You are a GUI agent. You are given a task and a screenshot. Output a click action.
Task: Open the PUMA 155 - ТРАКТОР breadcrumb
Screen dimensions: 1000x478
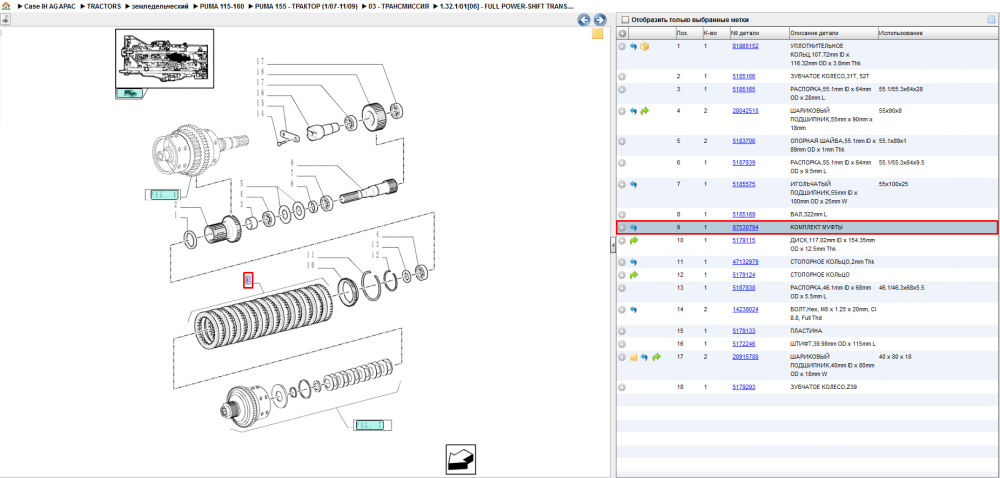tap(305, 6)
